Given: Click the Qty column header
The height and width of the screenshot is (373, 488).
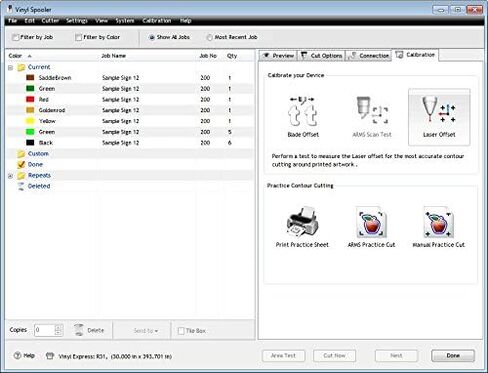Looking at the screenshot, I should [x=232, y=56].
